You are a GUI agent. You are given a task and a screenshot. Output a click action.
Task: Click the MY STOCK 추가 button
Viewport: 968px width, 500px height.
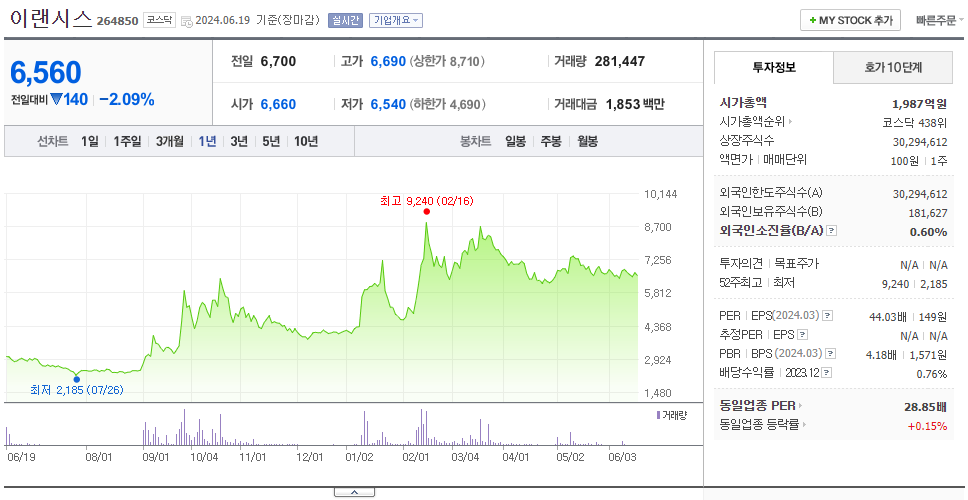[850, 20]
